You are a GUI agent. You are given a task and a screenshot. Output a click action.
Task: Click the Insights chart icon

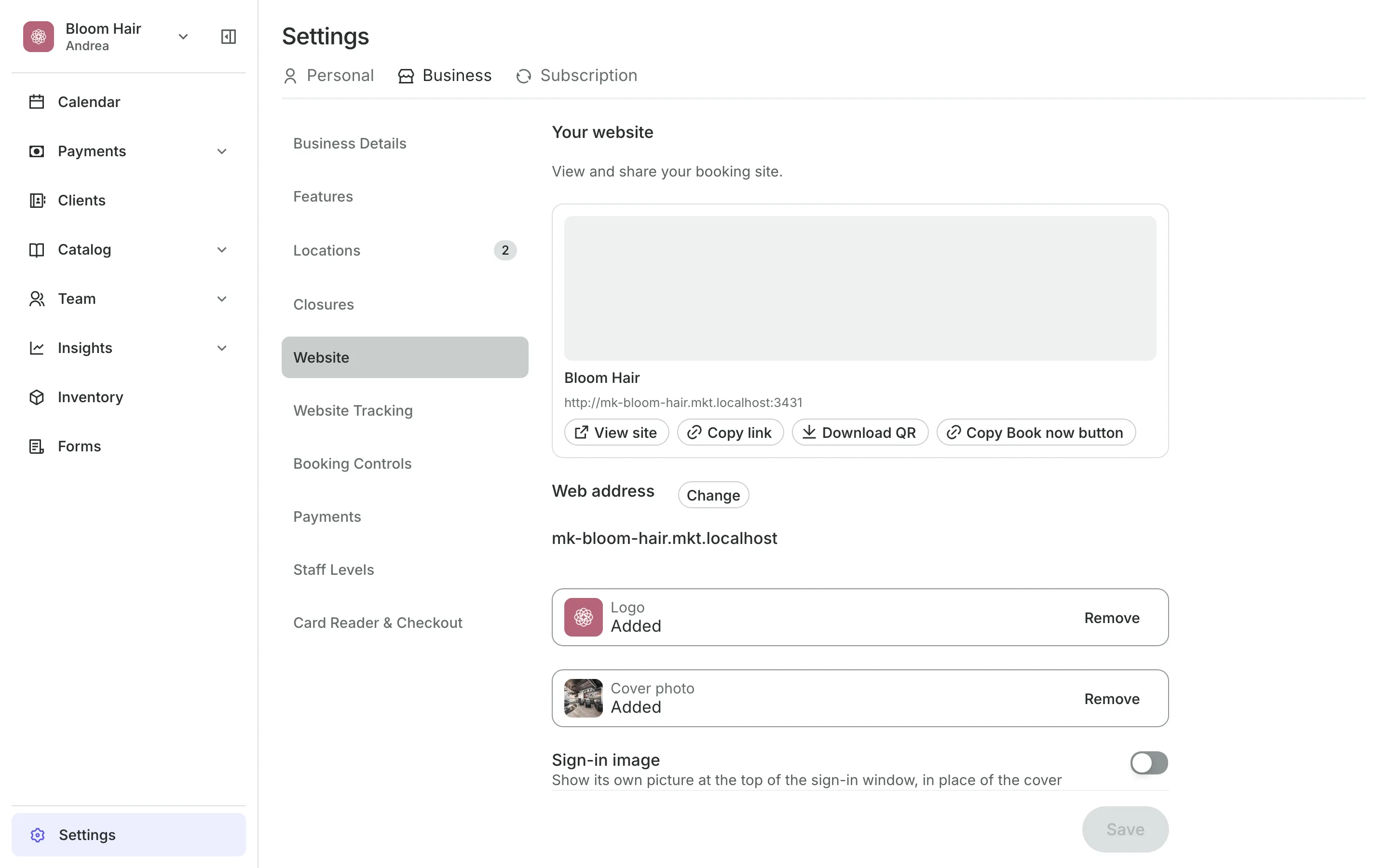pyautogui.click(x=37, y=348)
